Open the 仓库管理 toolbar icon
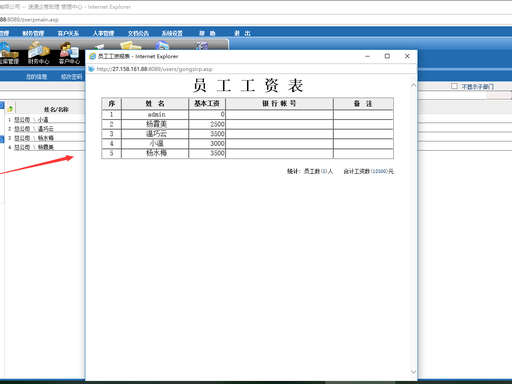512x384 pixels. tap(9, 53)
